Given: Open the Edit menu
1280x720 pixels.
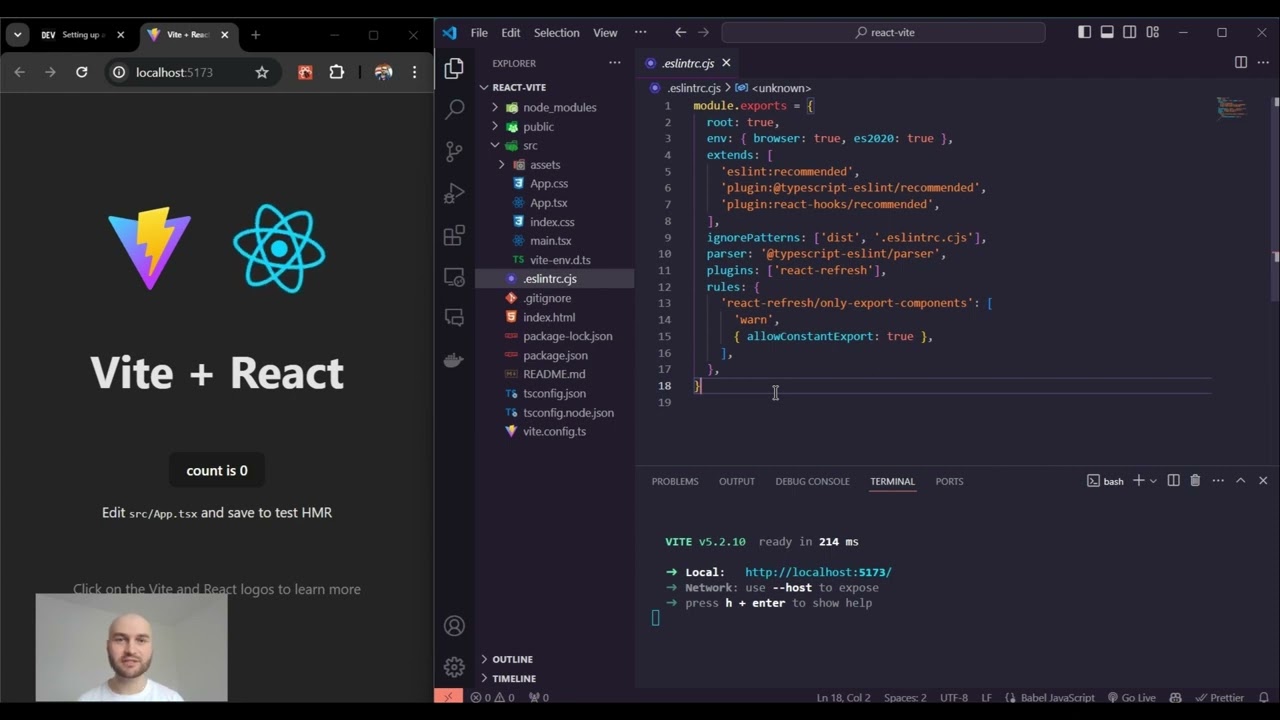Looking at the screenshot, I should pos(511,32).
